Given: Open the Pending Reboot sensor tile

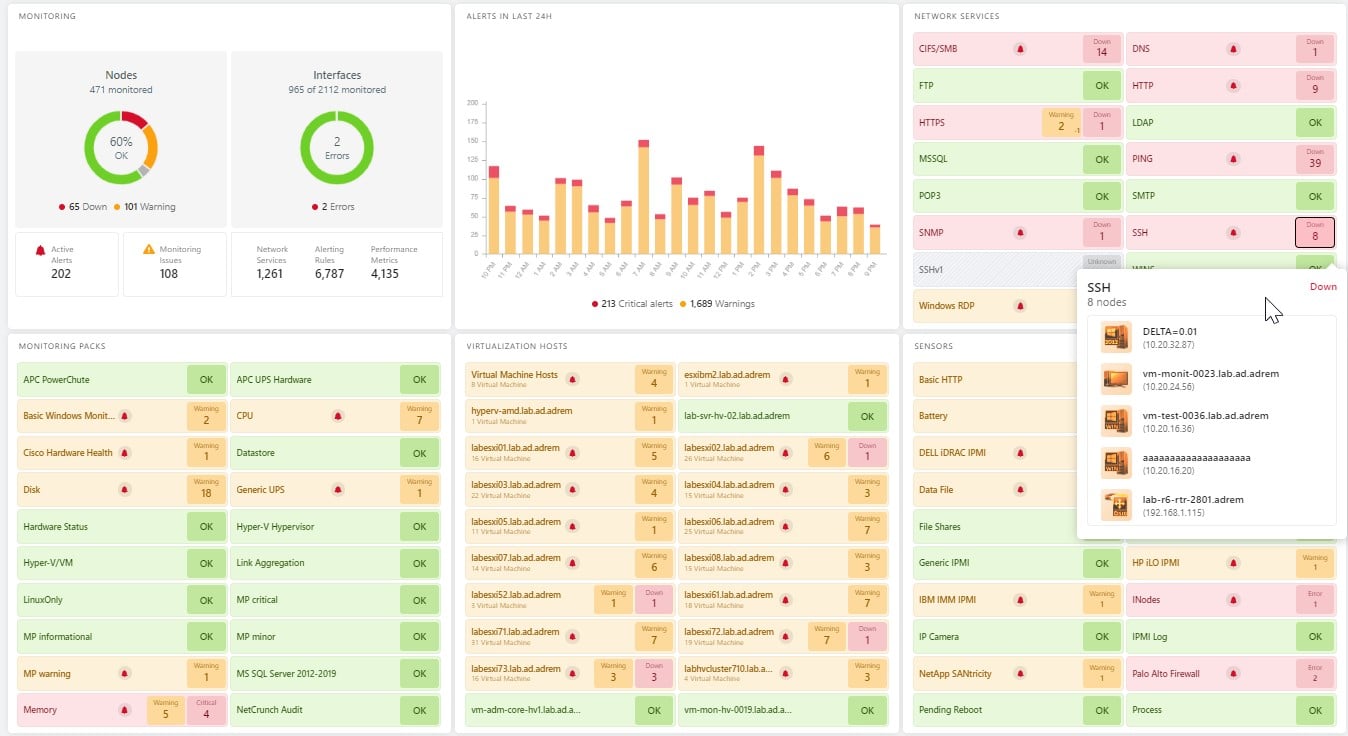Looking at the screenshot, I should point(1018,710).
